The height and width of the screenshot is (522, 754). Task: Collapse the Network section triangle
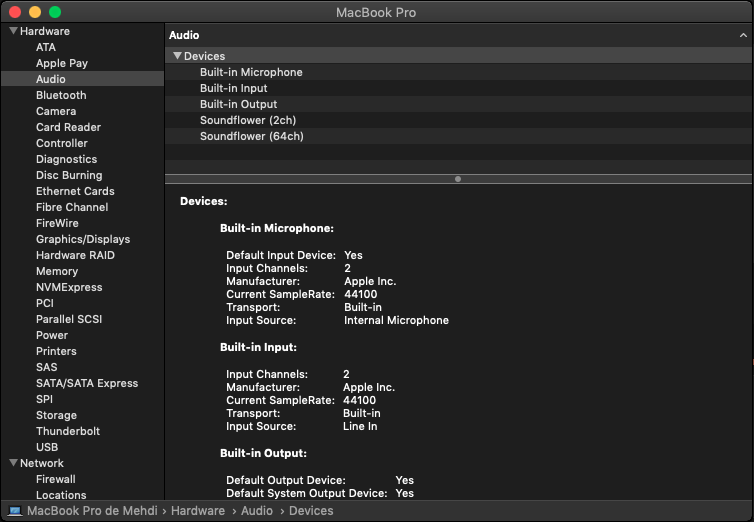[13, 463]
